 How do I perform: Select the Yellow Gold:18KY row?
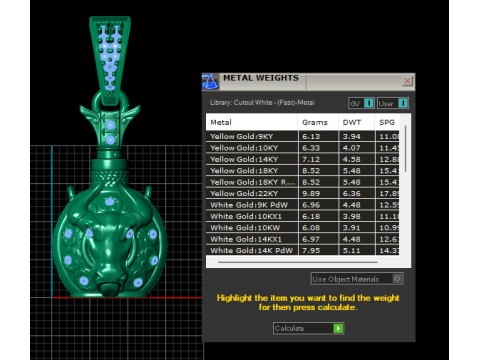[302, 171]
